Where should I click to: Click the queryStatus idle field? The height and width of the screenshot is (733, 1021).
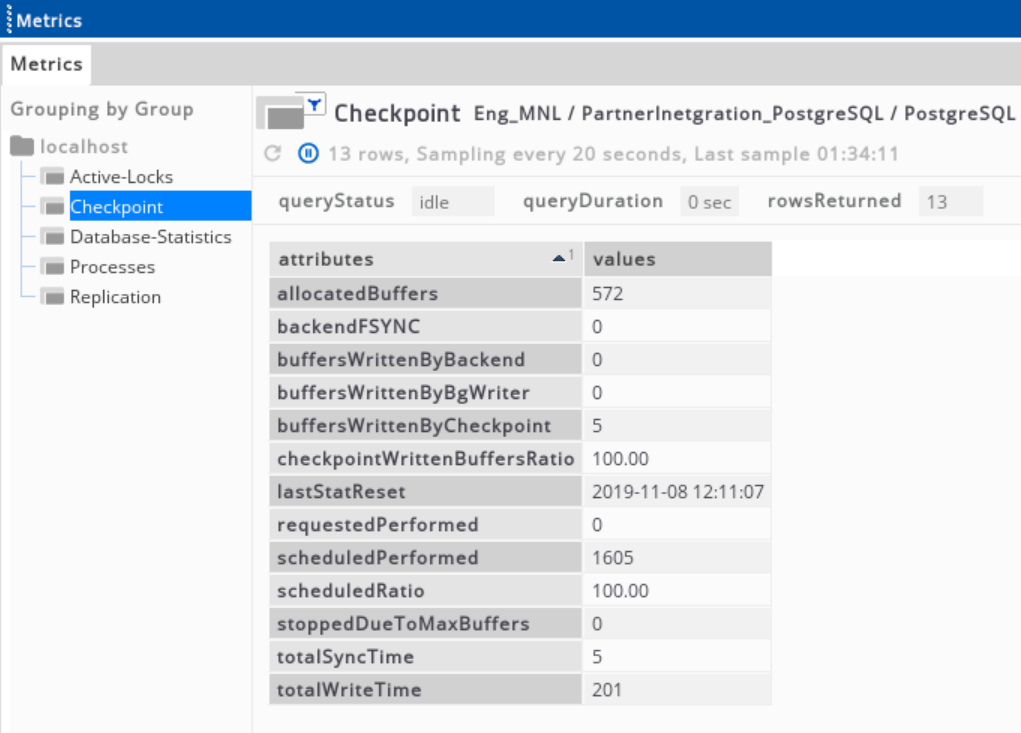452,202
